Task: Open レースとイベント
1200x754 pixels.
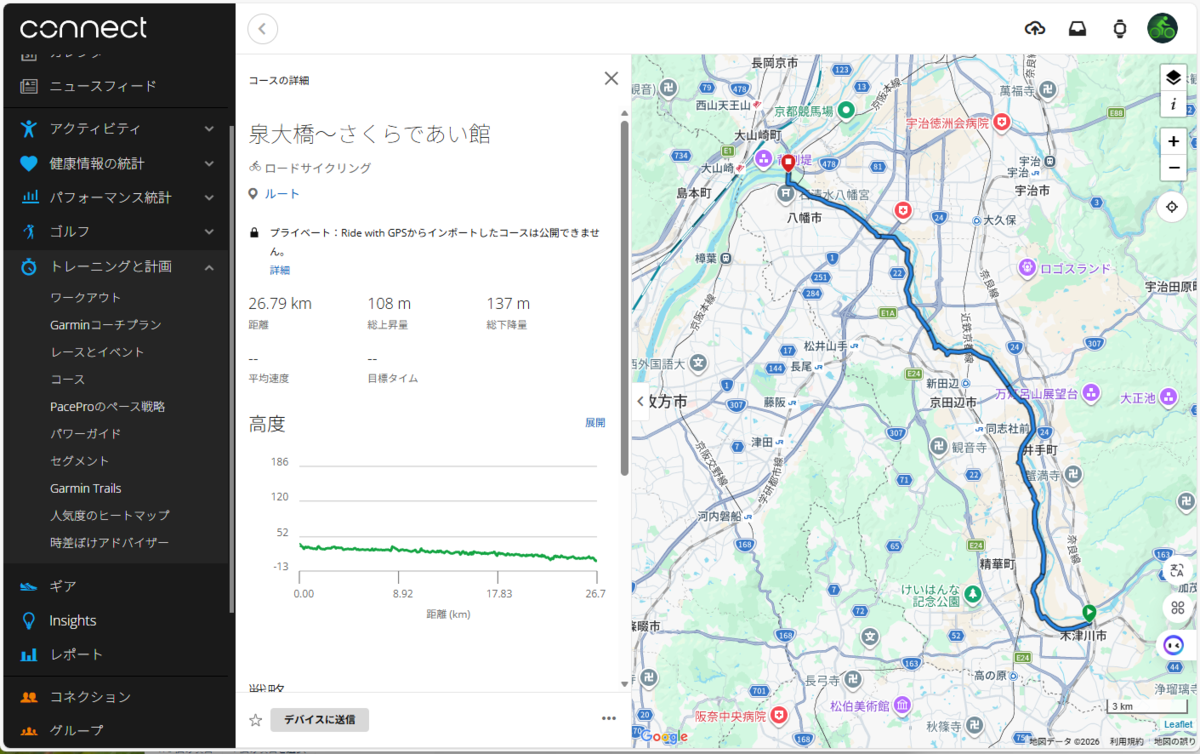Action: 97,352
